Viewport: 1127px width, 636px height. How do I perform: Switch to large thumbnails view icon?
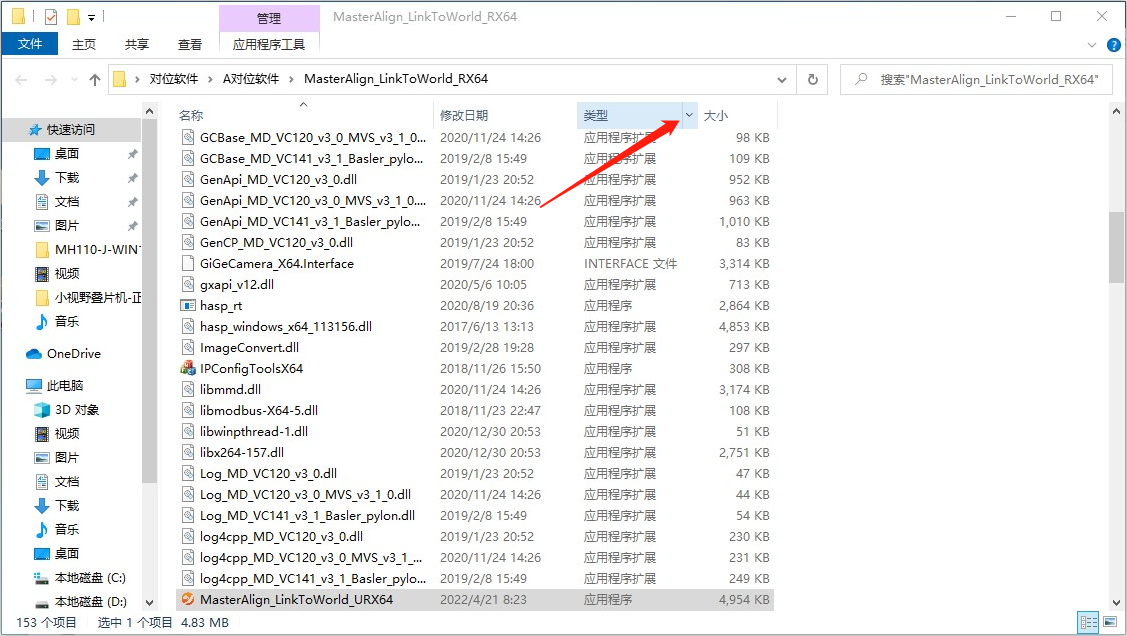[1111, 622]
